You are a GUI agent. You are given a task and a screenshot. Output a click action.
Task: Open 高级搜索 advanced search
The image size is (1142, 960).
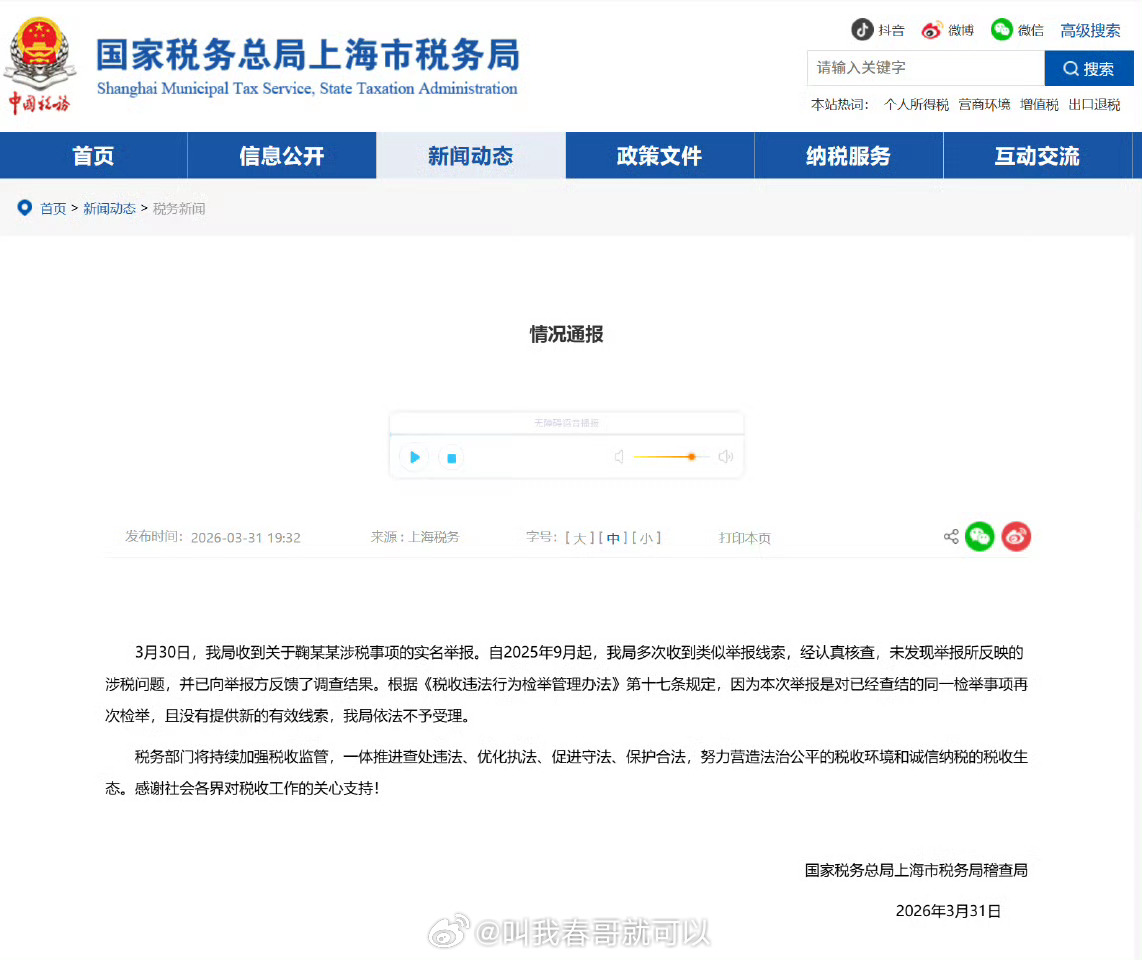coord(1089,30)
